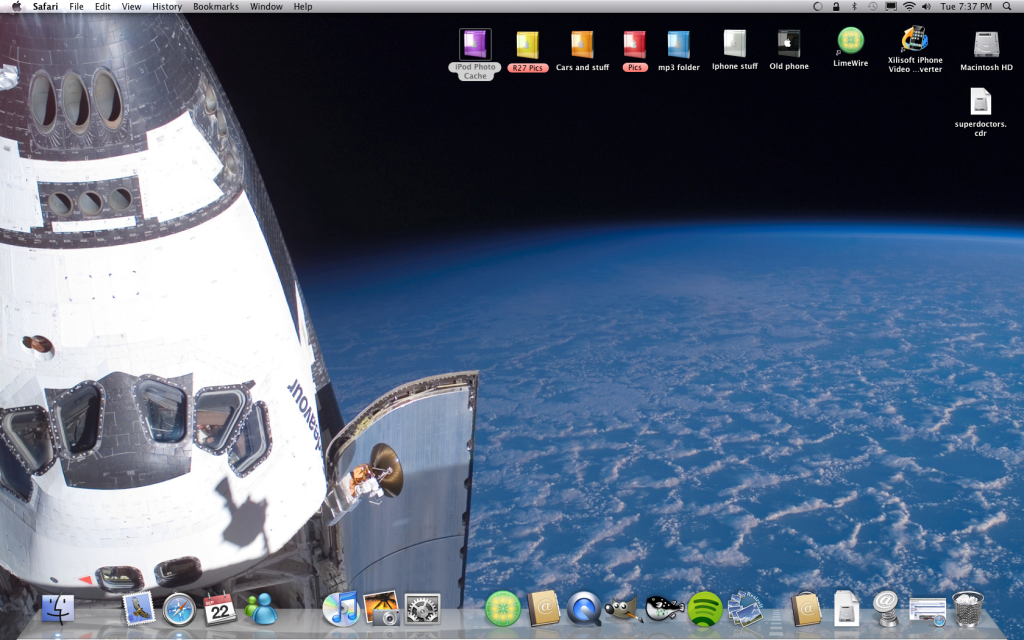The image size is (1024, 640).
Task: Launch MSN Messenger from the dock
Action: pyautogui.click(x=263, y=606)
